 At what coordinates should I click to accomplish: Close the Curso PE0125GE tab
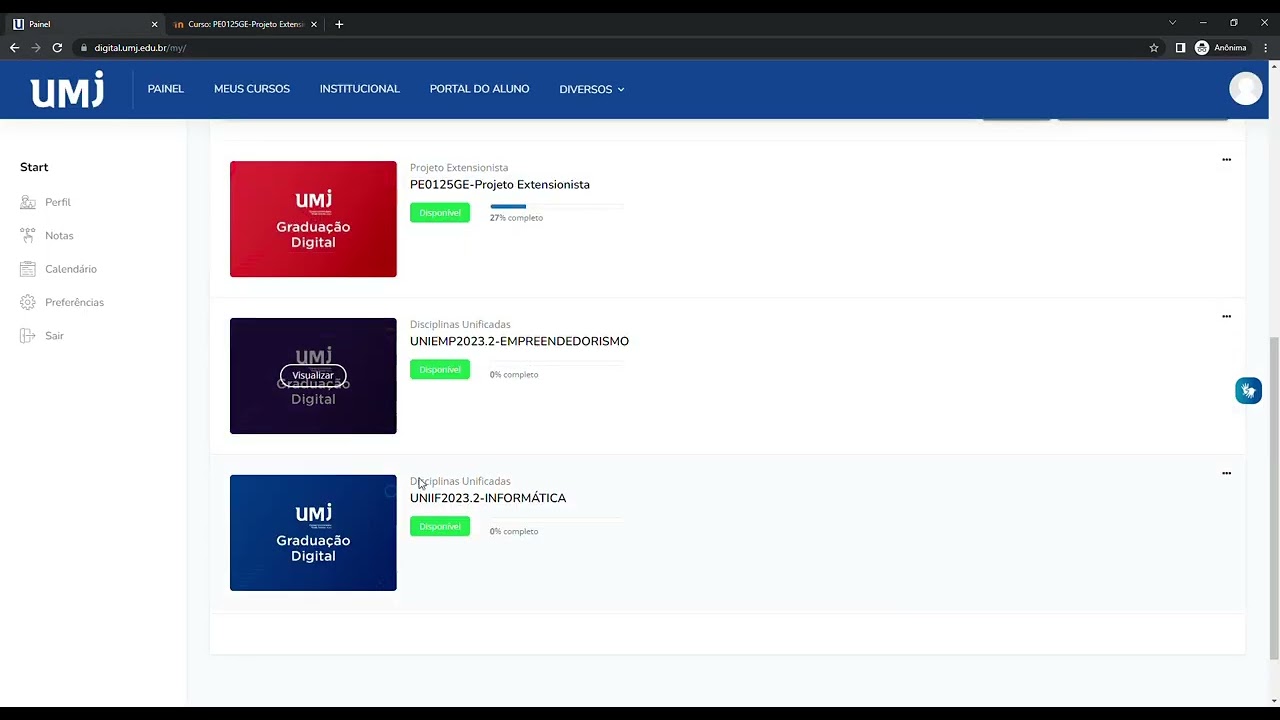tap(314, 24)
